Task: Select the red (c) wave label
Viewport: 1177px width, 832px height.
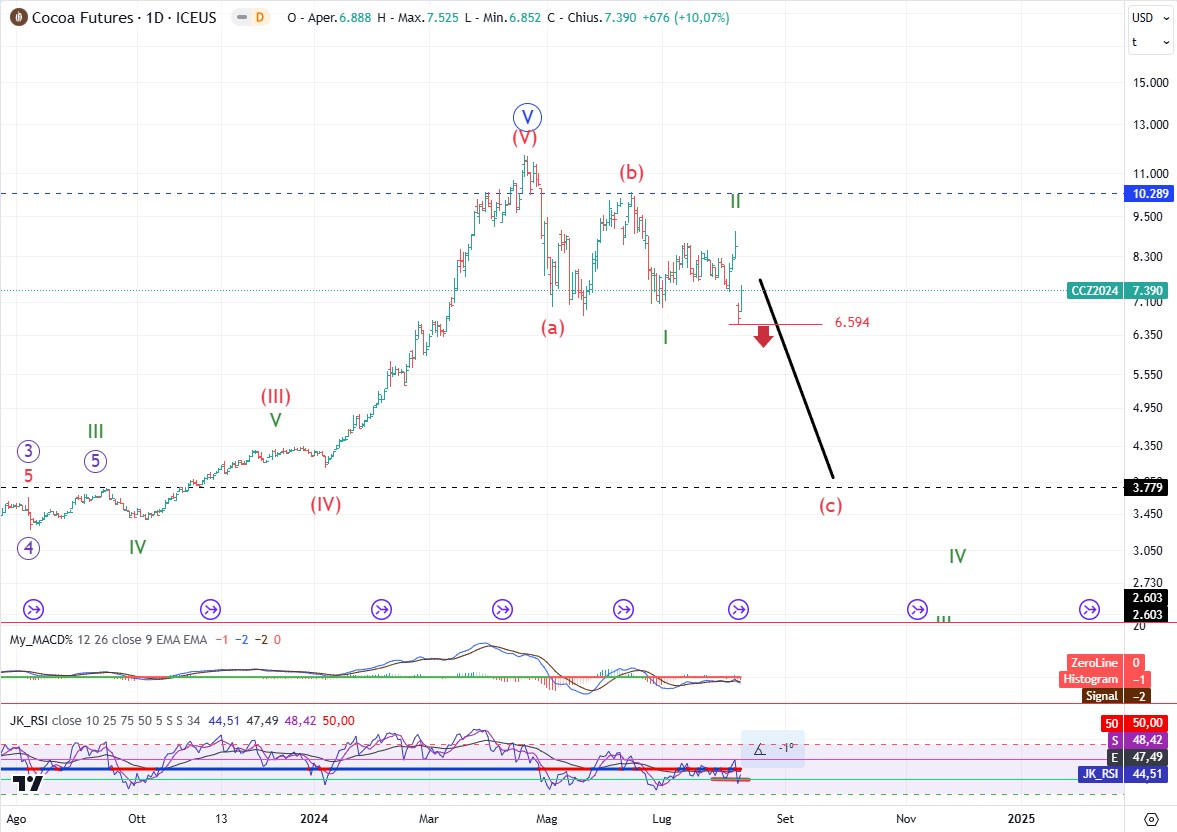Action: 830,505
